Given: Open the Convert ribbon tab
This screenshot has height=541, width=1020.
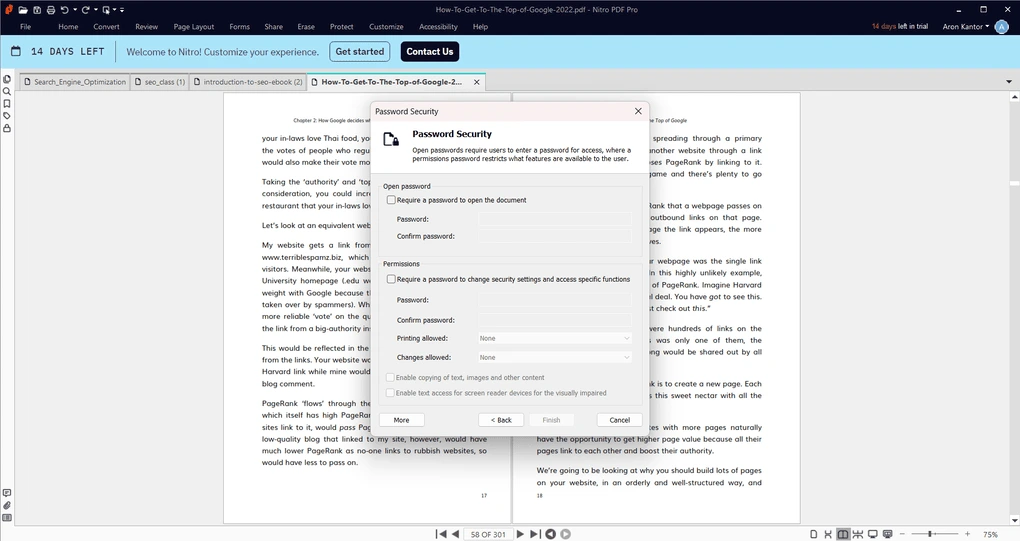Looking at the screenshot, I should pos(106,27).
